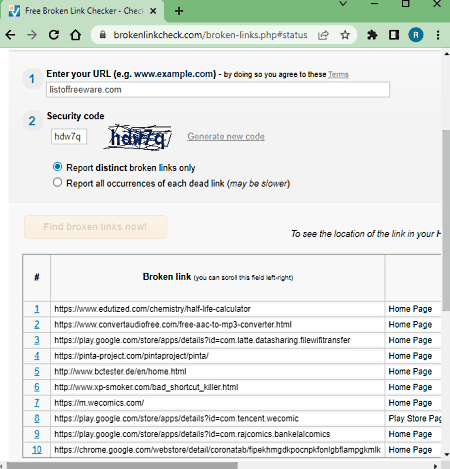Open broken link number 4

37,356
